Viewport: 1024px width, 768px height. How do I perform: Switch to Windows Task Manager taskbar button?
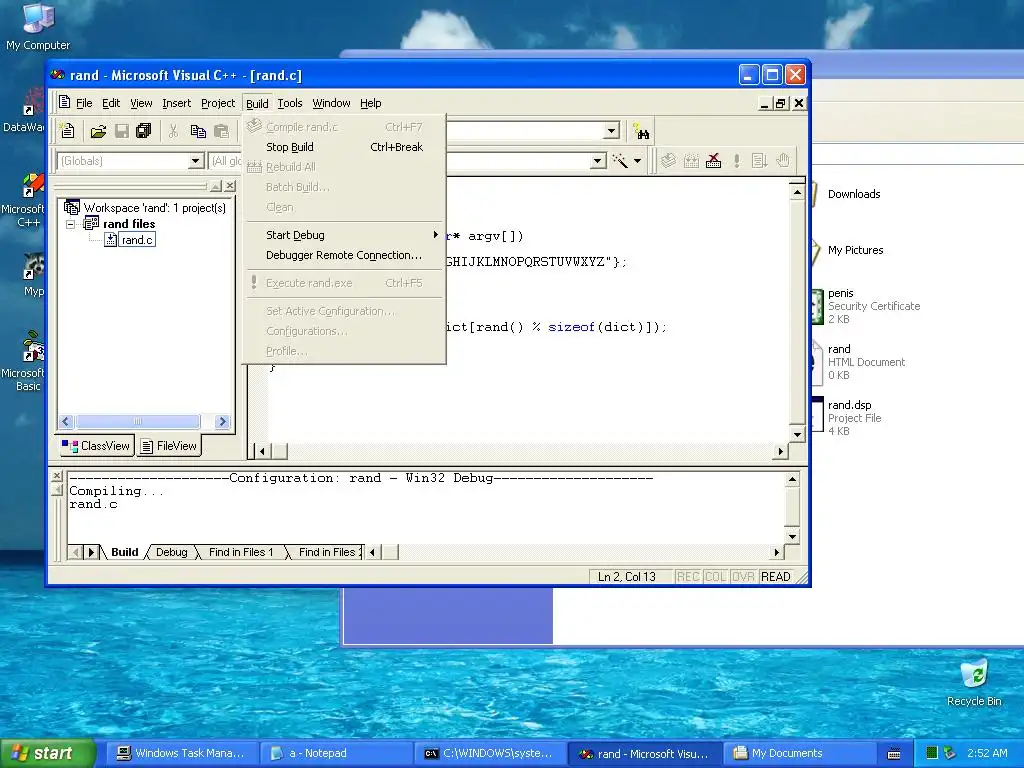tap(181, 754)
